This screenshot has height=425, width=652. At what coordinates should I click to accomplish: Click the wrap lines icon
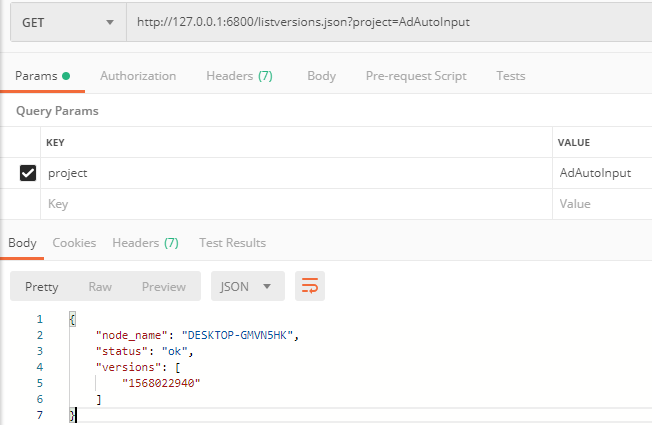point(310,286)
